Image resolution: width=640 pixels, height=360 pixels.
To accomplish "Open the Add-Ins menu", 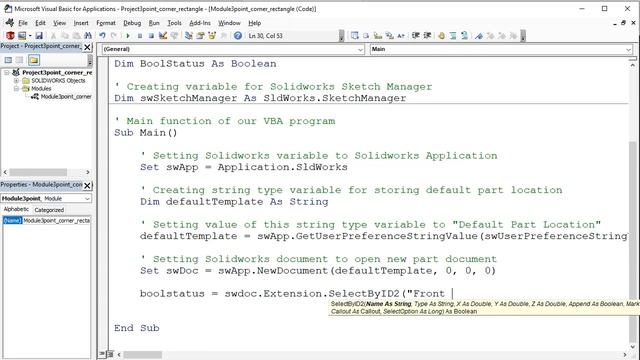I will pyautogui.click(x=200, y=23).
